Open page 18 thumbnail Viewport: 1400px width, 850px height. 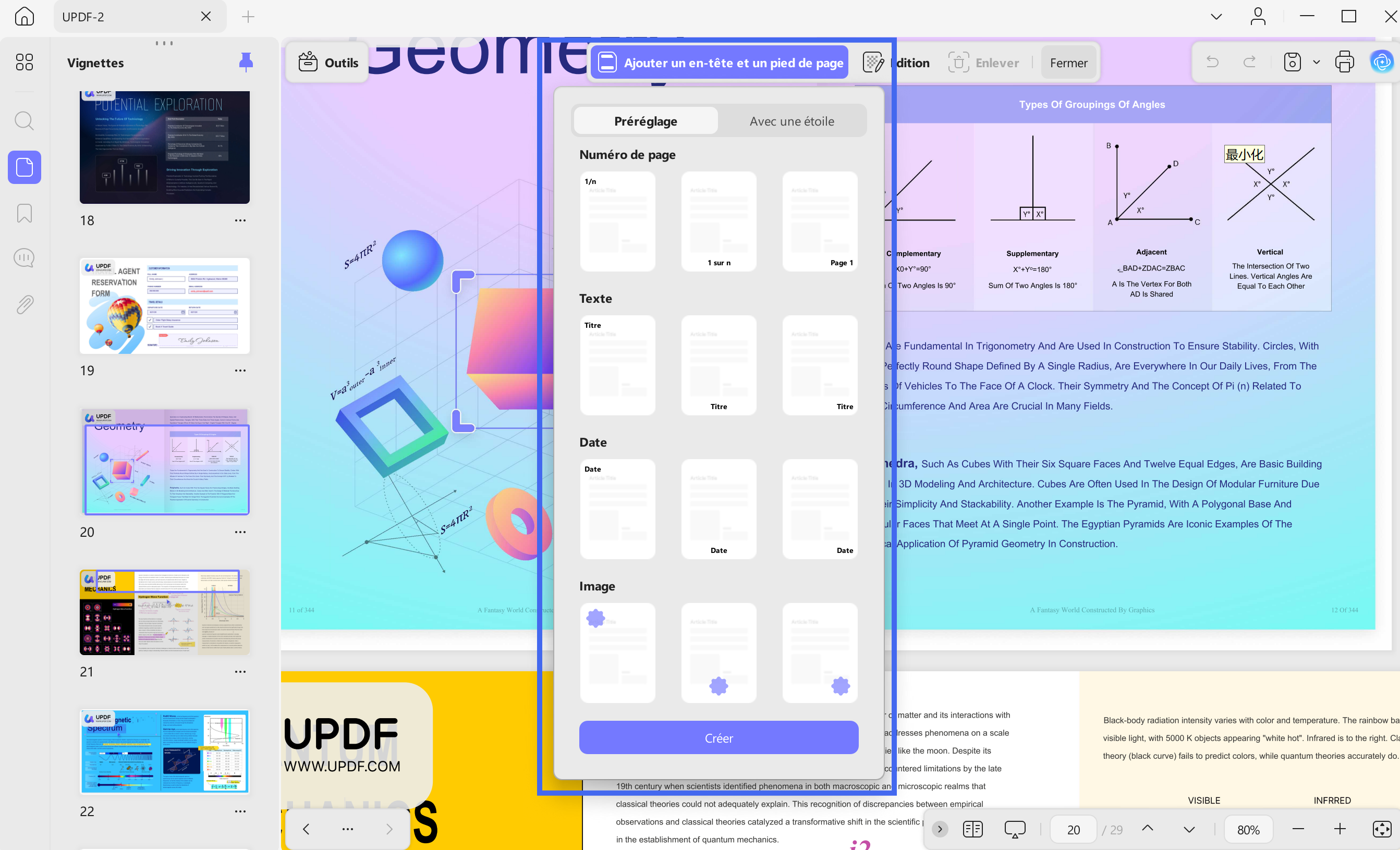(x=165, y=147)
